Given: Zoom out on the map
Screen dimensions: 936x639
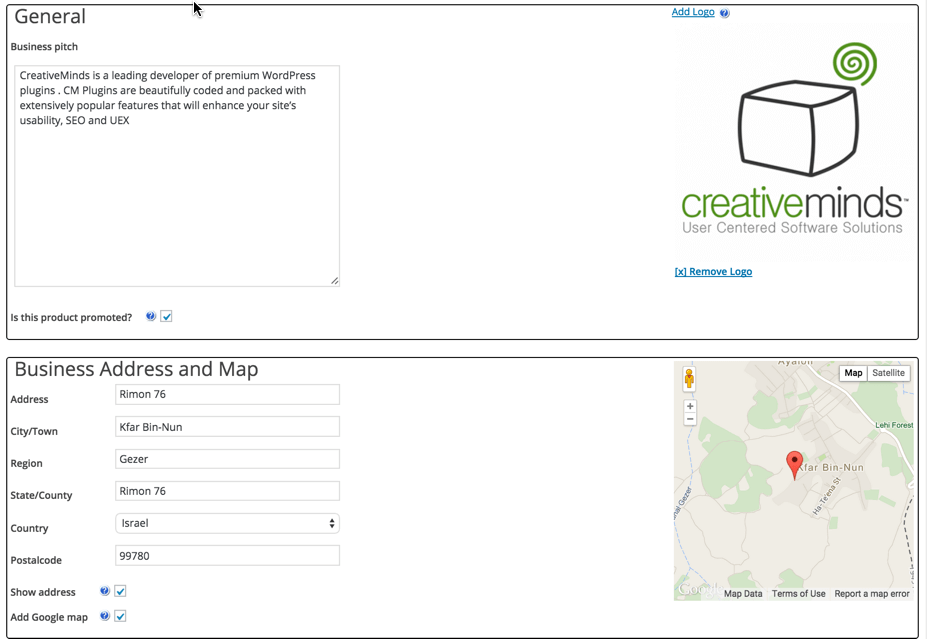Looking at the screenshot, I should point(690,419).
